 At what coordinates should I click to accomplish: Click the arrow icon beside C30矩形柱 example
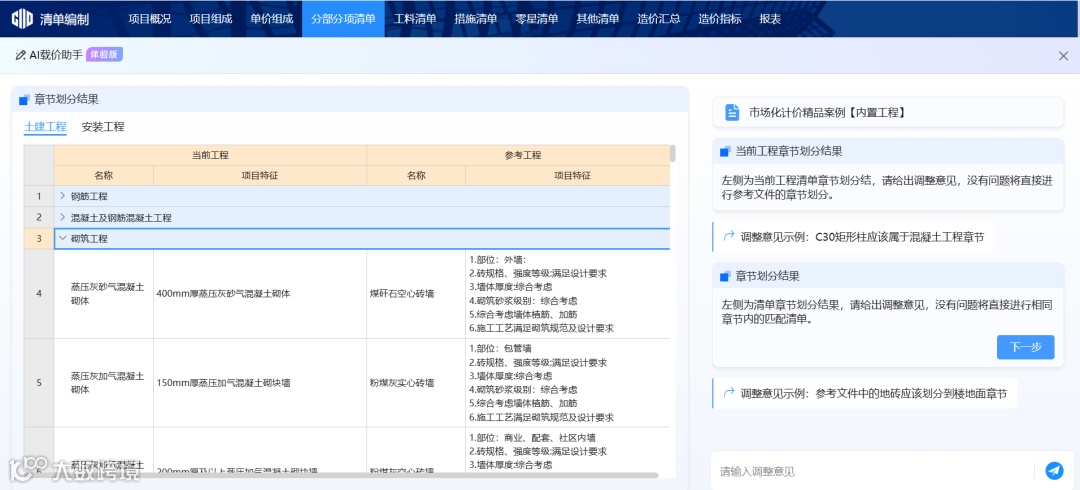[728, 237]
